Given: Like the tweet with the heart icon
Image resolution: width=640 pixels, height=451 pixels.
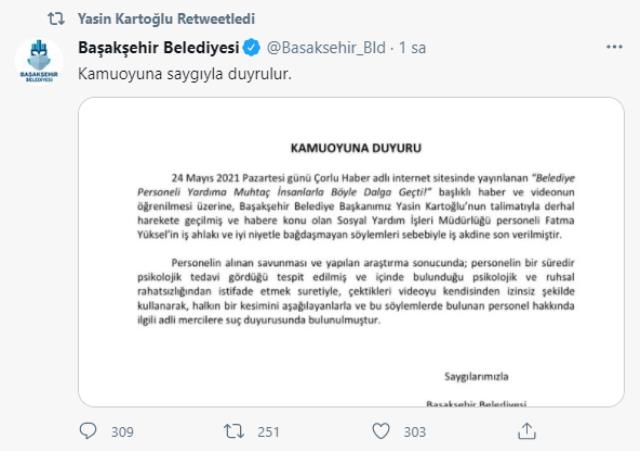Looking at the screenshot, I should tap(381, 431).
